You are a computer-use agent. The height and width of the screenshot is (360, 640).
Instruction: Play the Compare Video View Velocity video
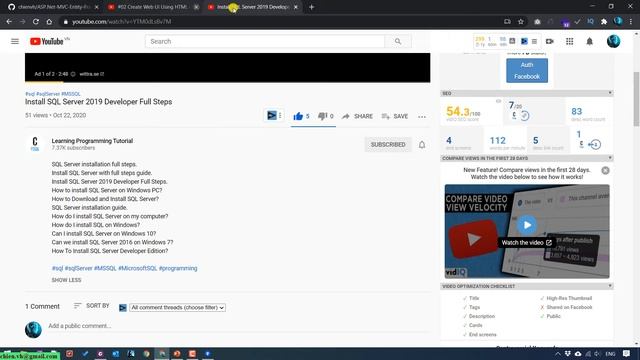(527, 225)
